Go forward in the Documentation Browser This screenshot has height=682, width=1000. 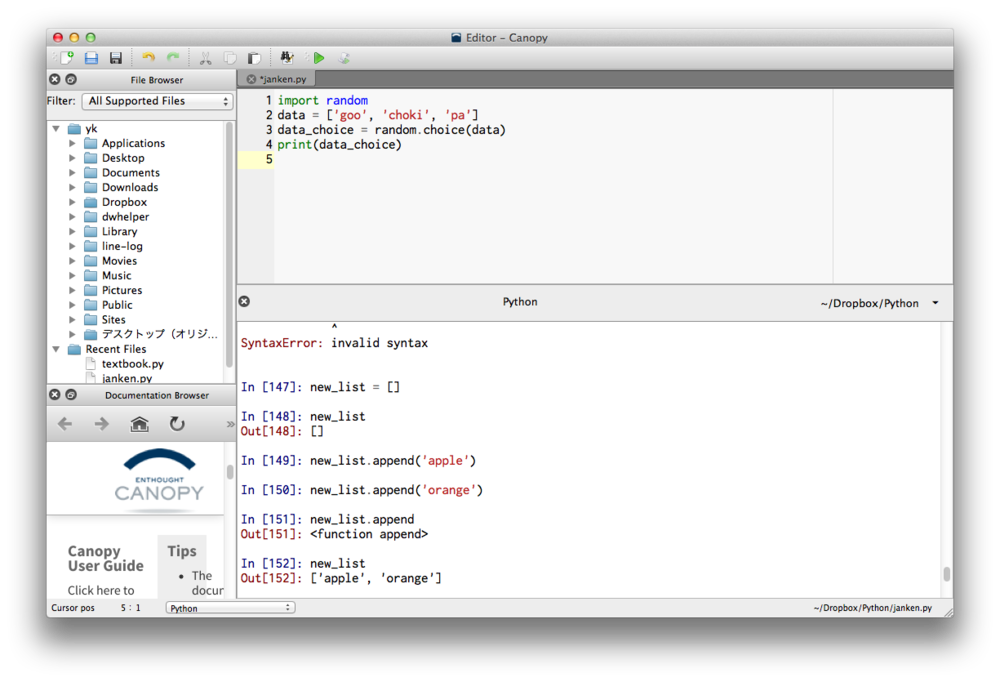[101, 424]
